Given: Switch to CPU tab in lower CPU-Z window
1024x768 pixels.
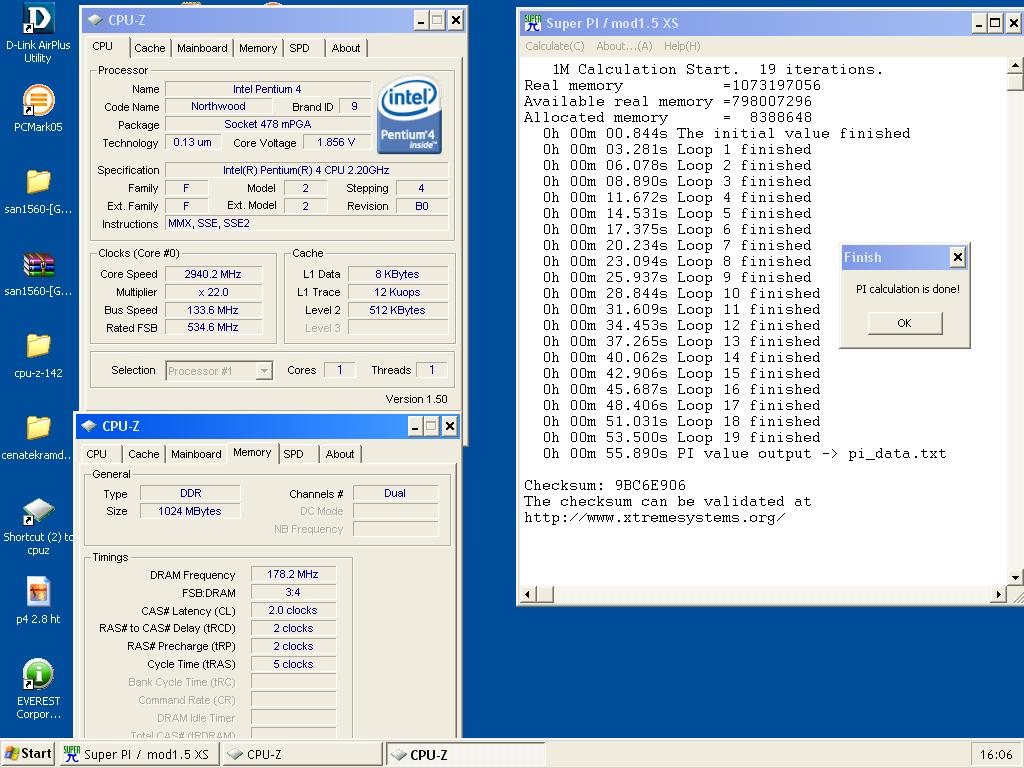Looking at the screenshot, I should (97, 454).
